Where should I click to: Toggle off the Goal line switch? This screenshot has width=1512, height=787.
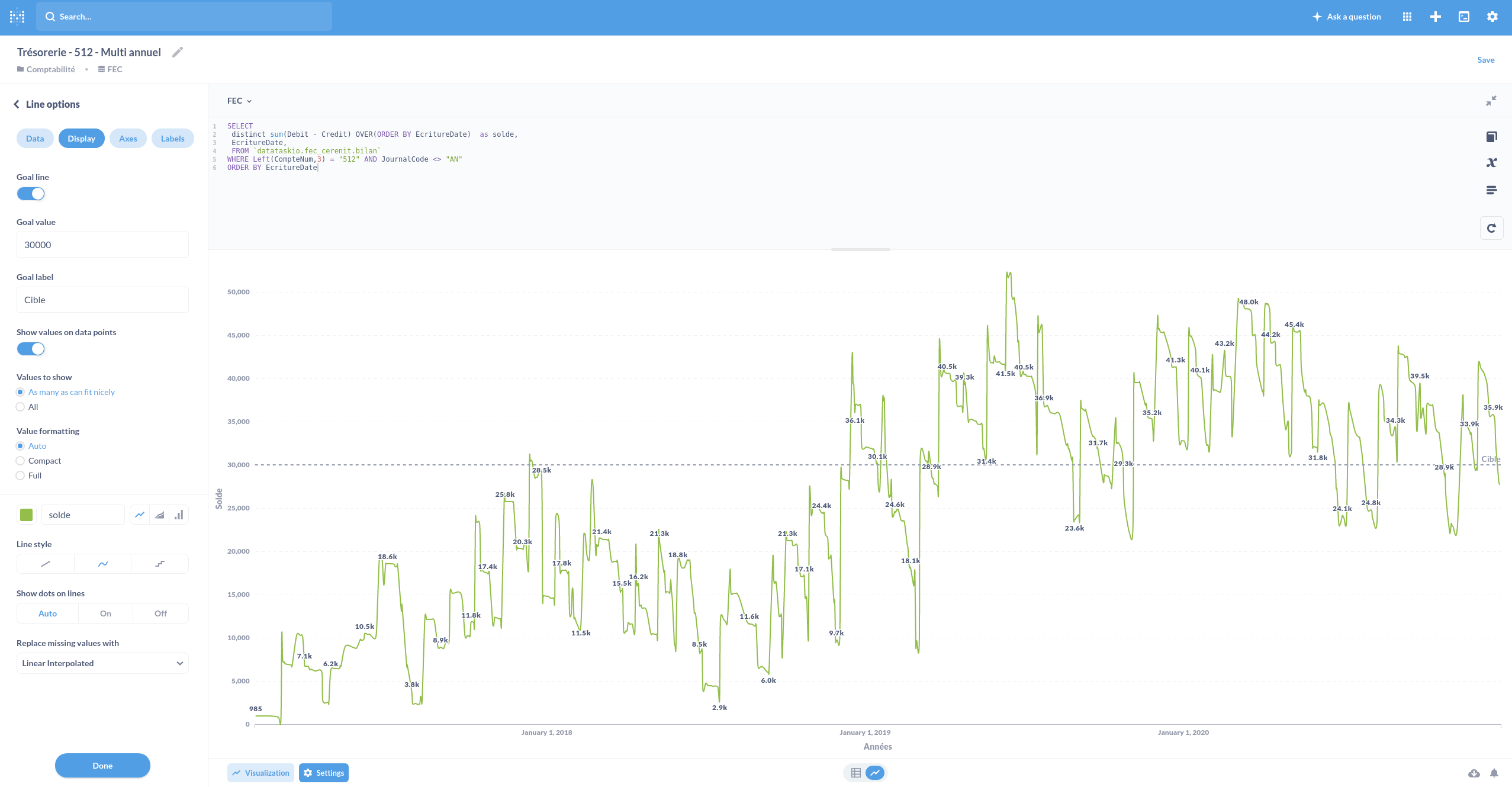pyautogui.click(x=31, y=194)
